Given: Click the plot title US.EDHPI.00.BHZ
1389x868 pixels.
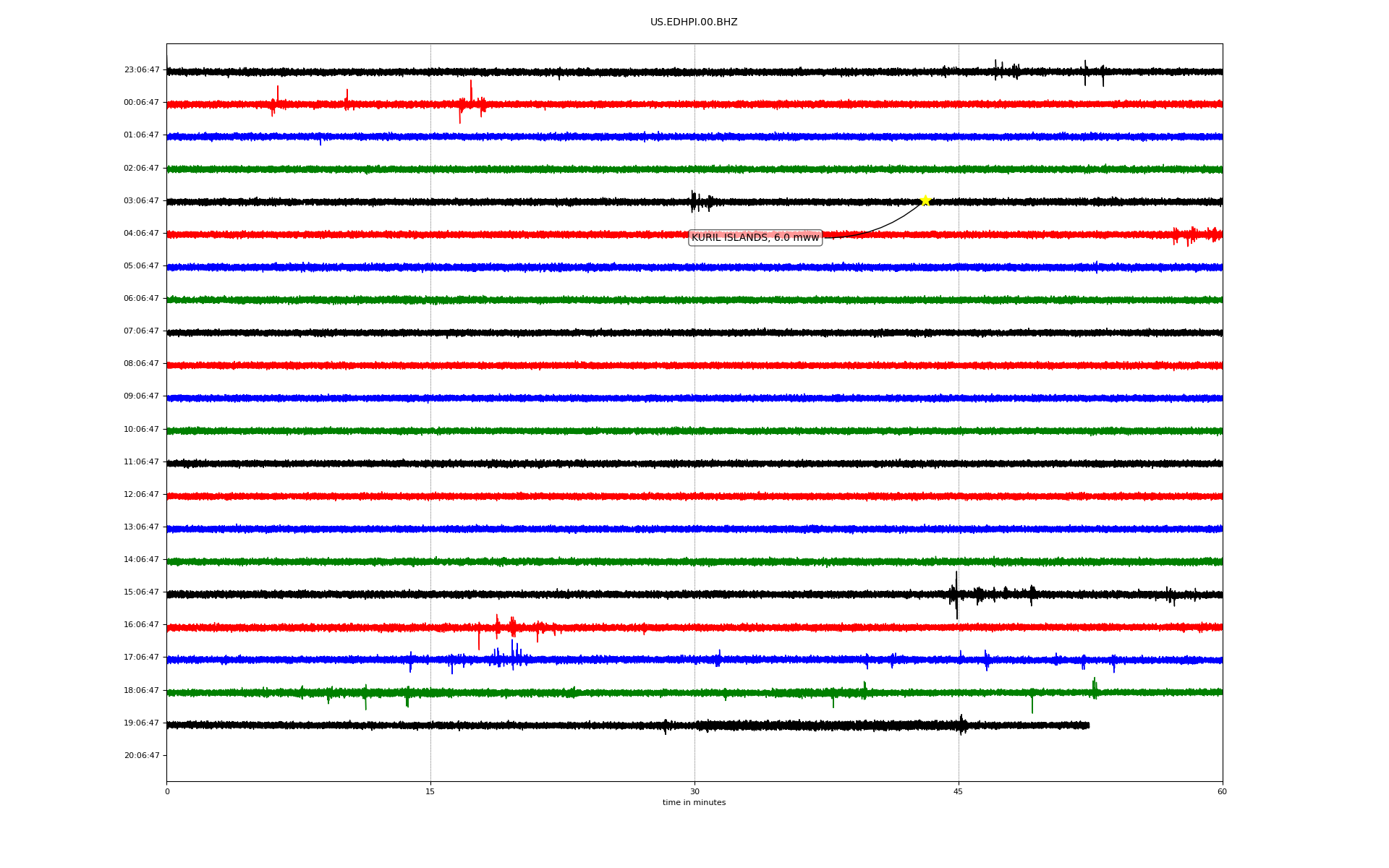Looking at the screenshot, I should pos(694,22).
